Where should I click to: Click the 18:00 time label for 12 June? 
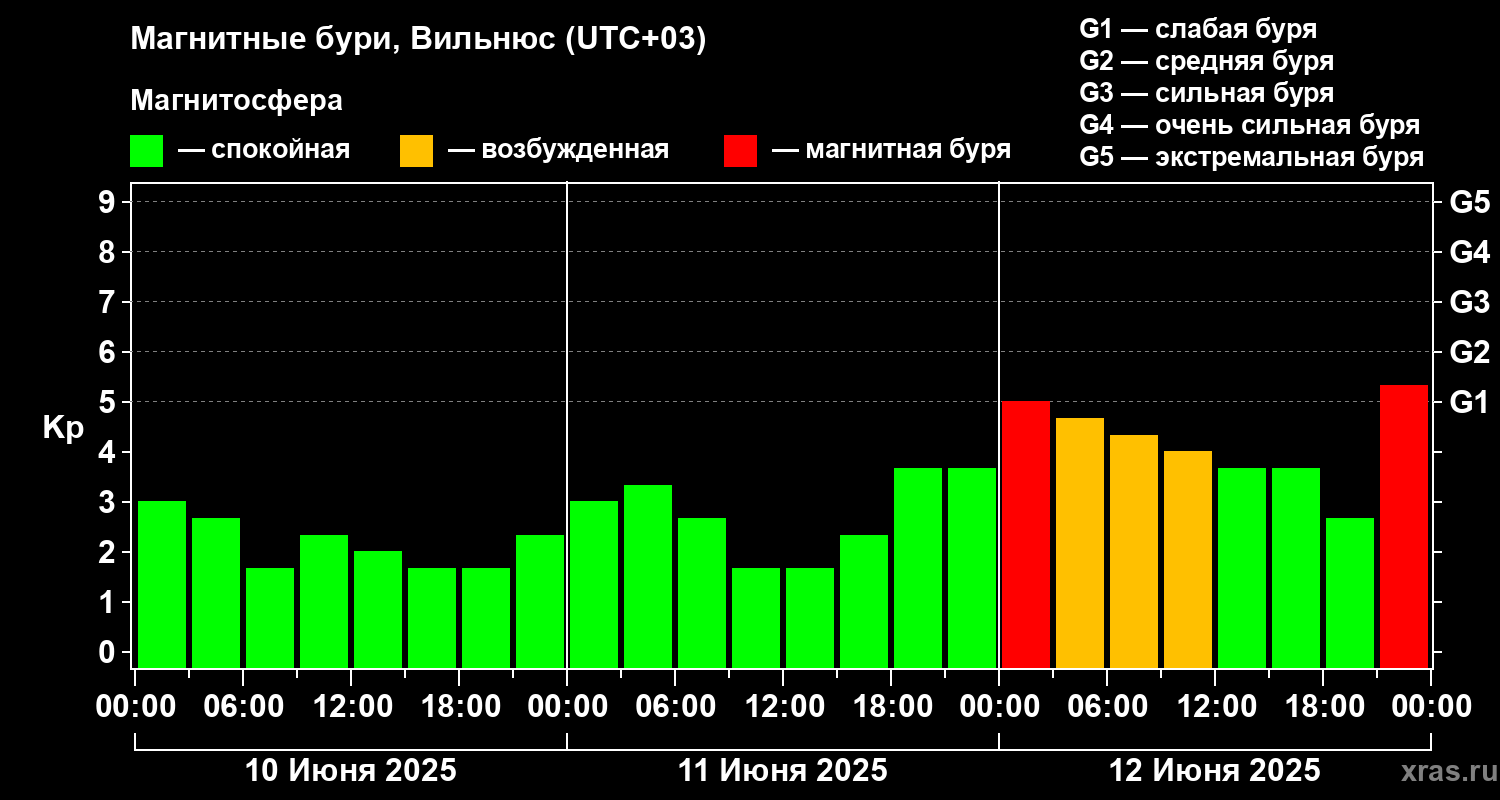coord(1323,706)
